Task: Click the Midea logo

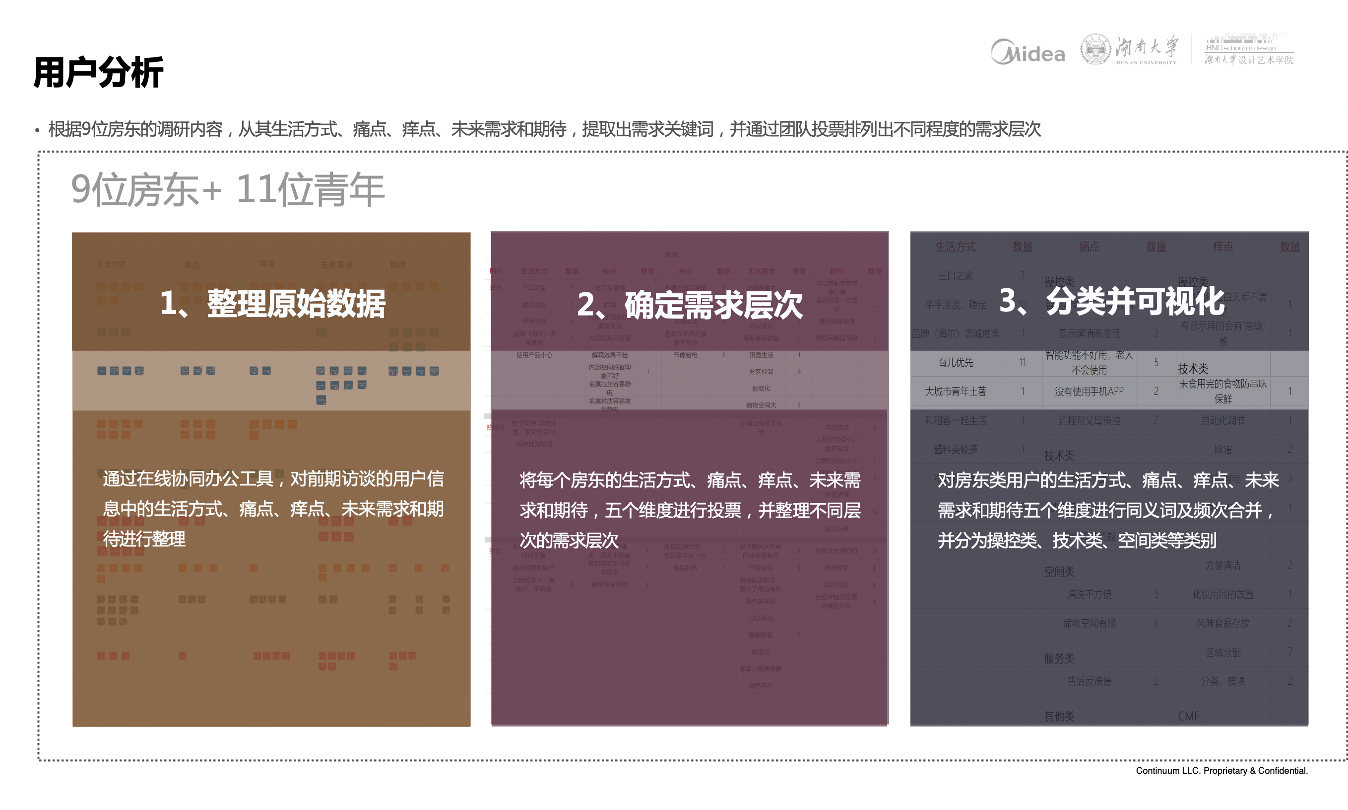Action: pos(1028,51)
